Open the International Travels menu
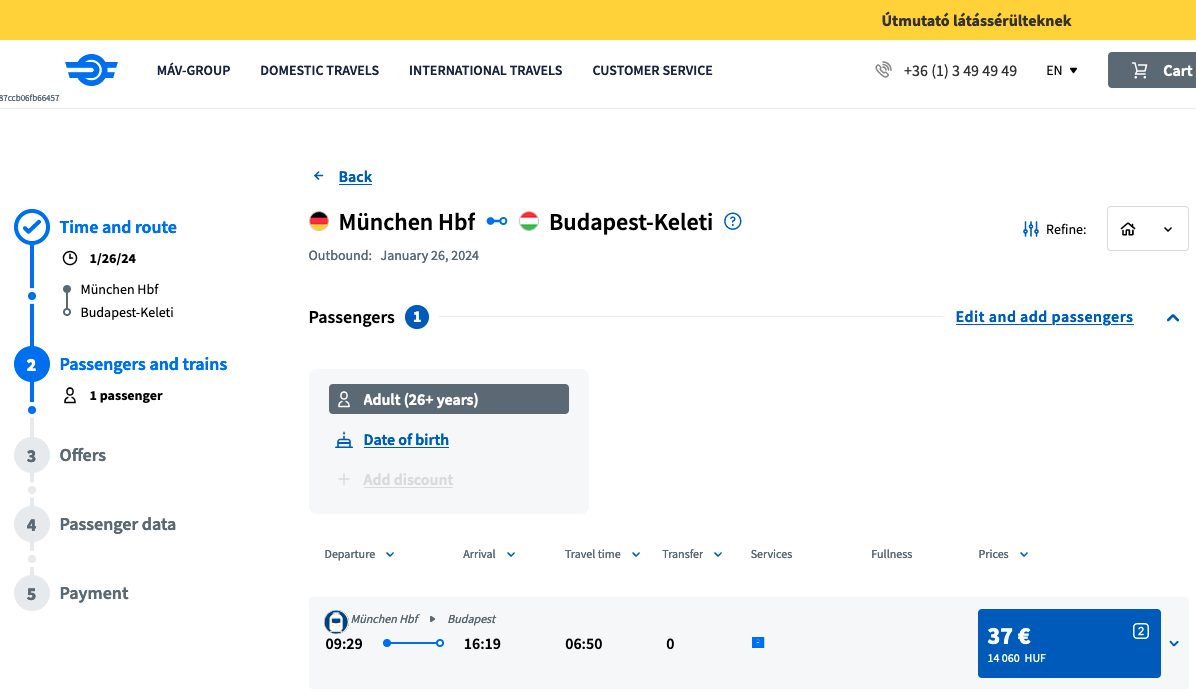Viewport: 1196px width, 696px height. [x=485, y=70]
